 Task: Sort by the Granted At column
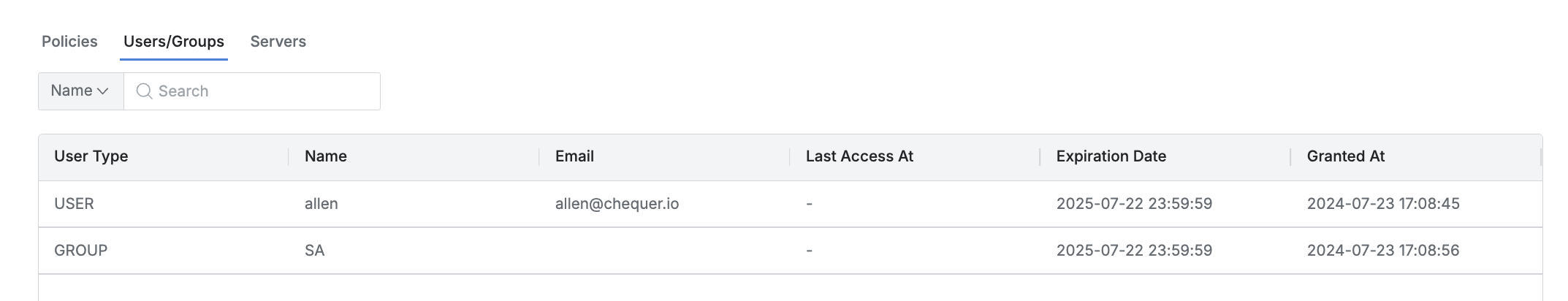click(x=1345, y=156)
